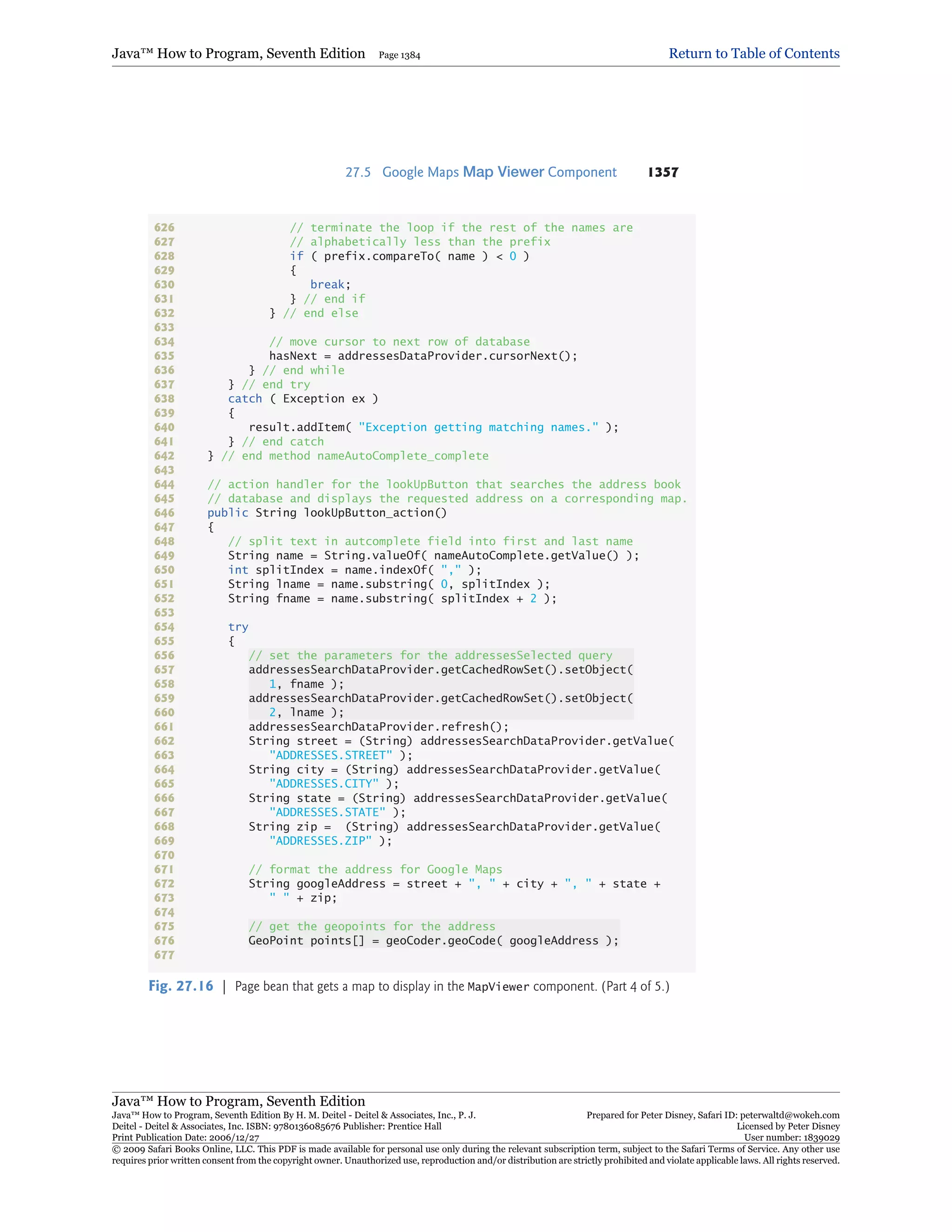The image size is (952, 1232).
Task: Click the page header book title
Action: point(238,53)
